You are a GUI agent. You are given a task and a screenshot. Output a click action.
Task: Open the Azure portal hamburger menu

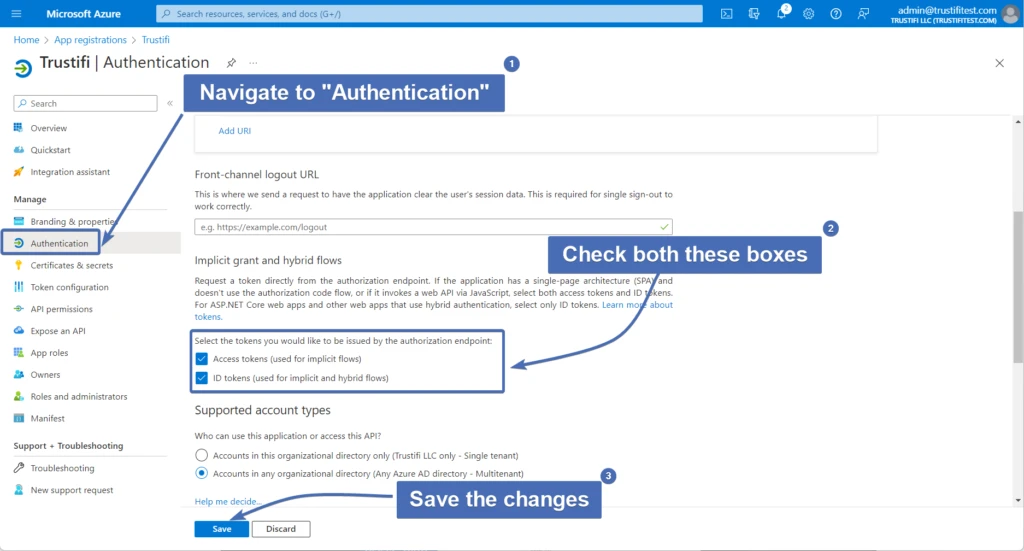[16, 14]
